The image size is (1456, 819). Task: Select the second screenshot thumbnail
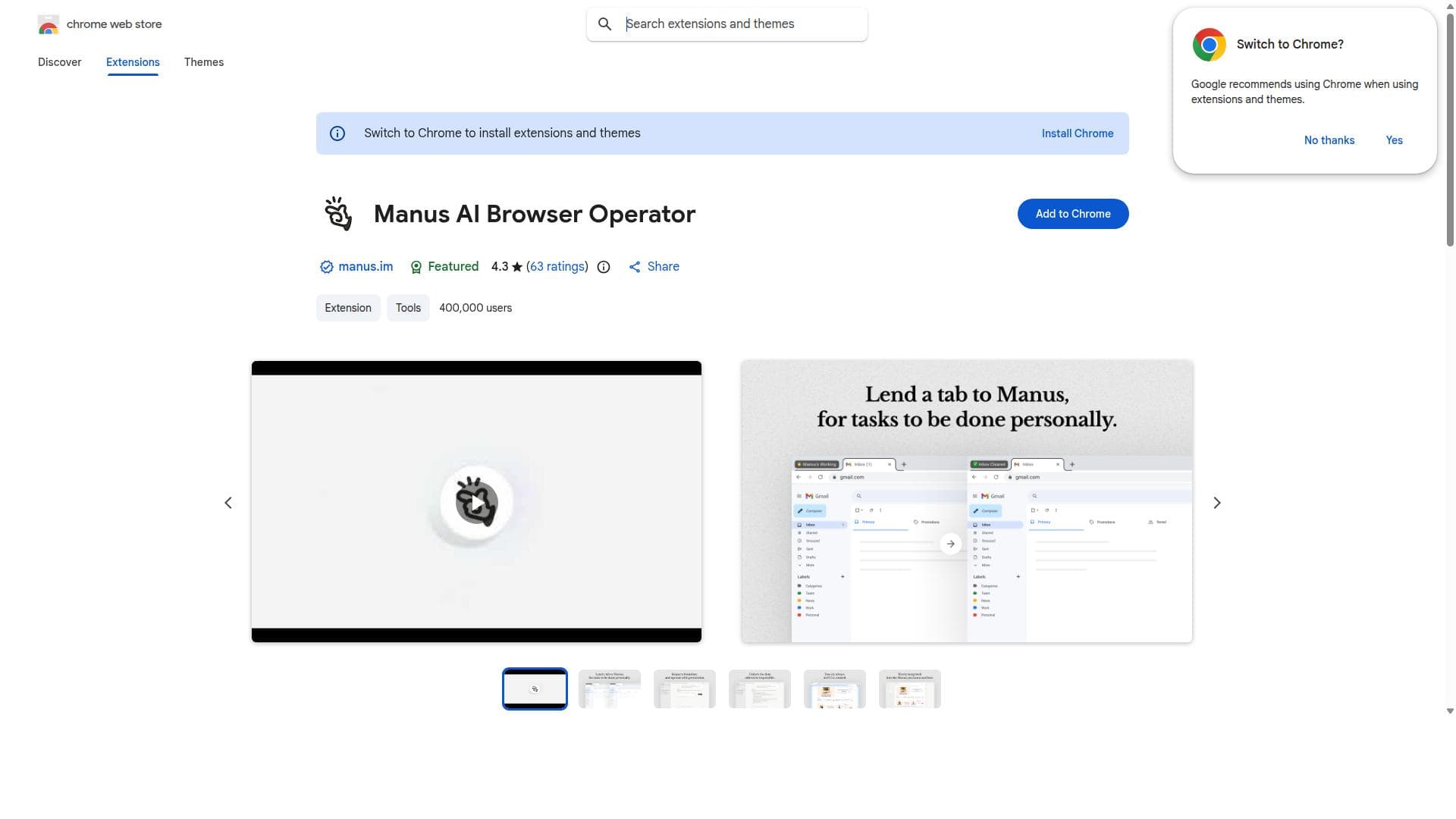[x=610, y=689]
